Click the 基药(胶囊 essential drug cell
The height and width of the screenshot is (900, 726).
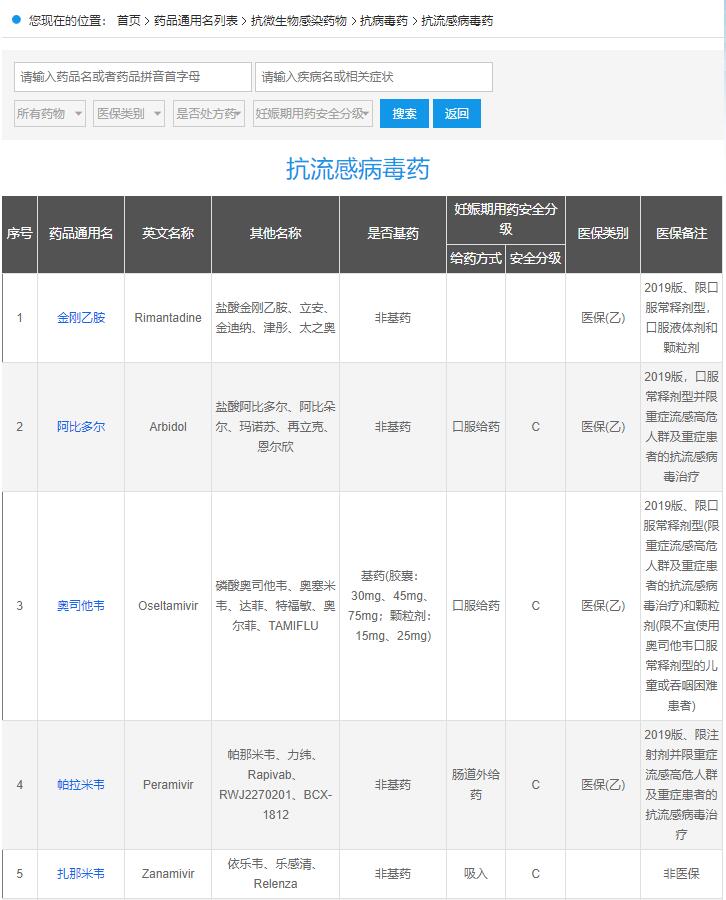(393, 606)
